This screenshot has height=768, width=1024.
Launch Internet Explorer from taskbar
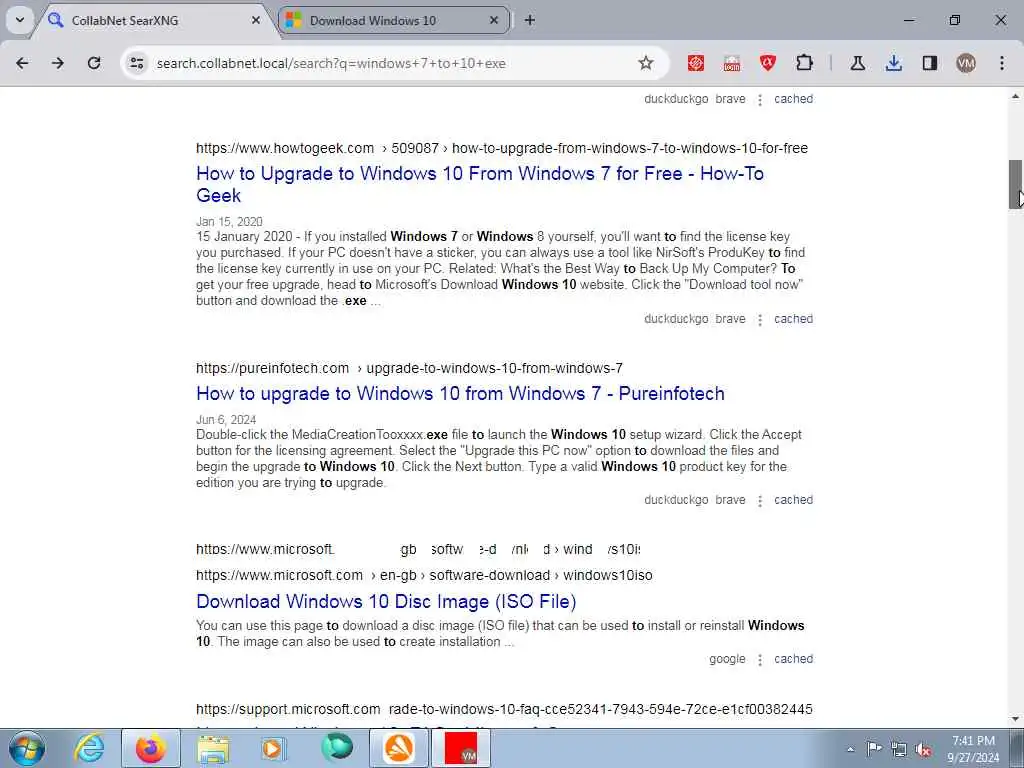[89, 748]
